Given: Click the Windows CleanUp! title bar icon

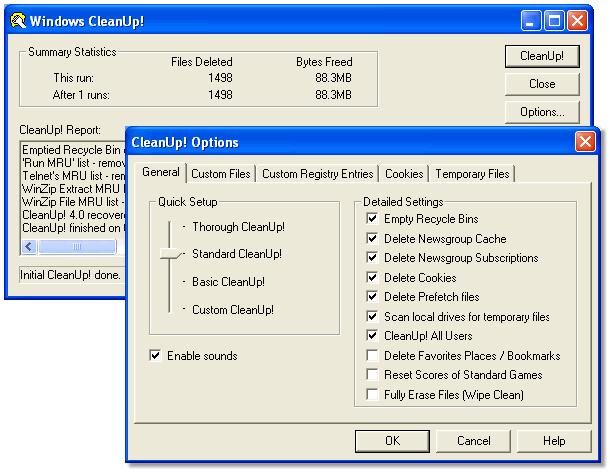Looking at the screenshot, I should pos(18,20).
